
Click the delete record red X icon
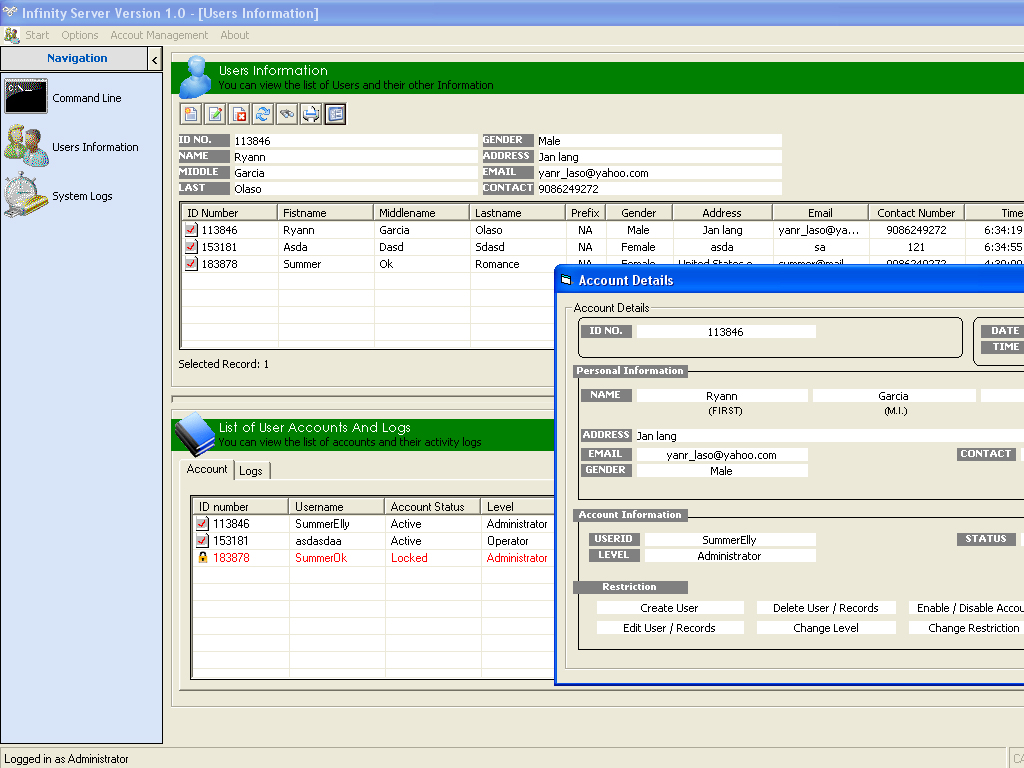(238, 114)
